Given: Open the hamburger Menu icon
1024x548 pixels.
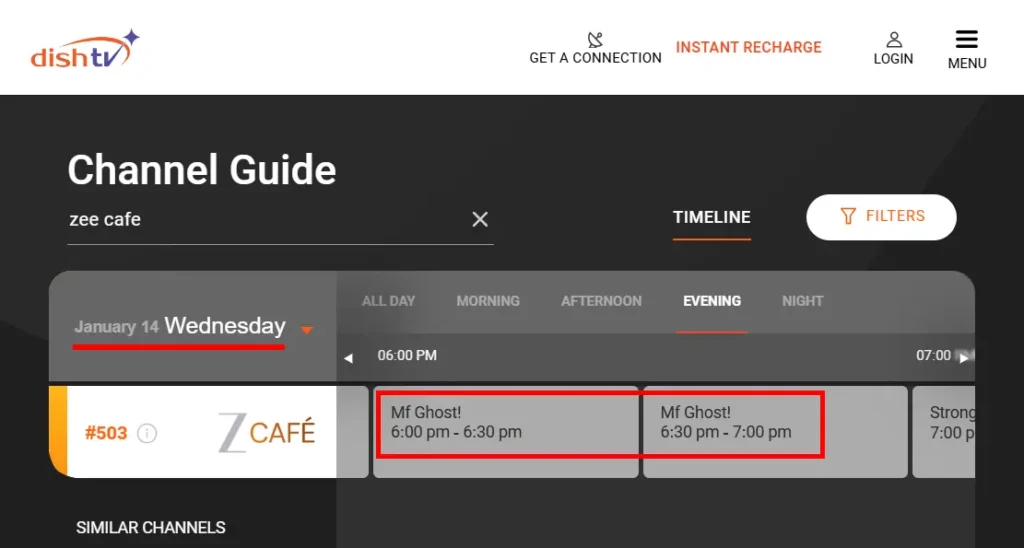Looking at the screenshot, I should click(967, 39).
